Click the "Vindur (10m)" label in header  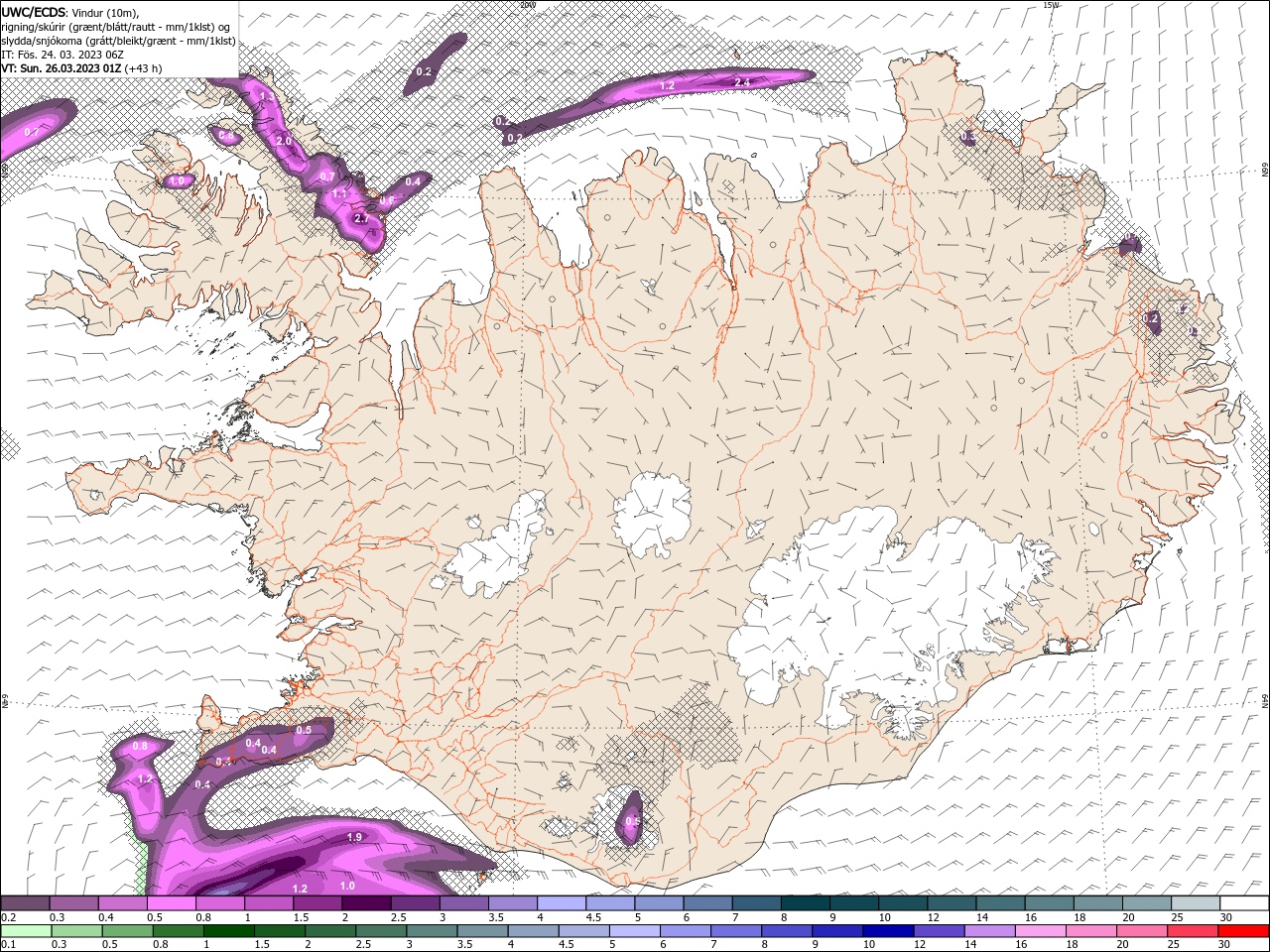click(x=106, y=12)
